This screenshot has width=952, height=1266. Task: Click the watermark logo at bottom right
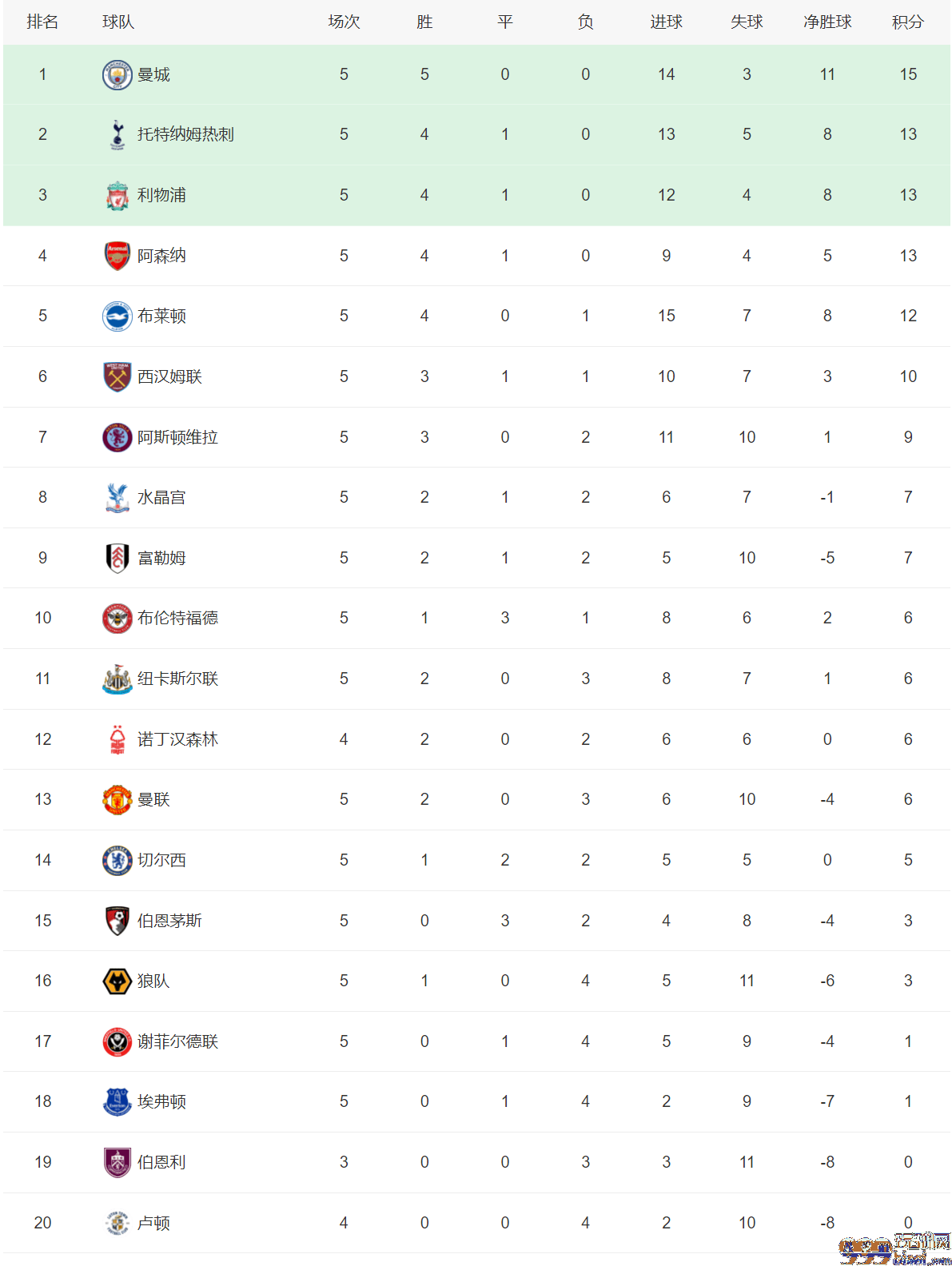point(894,1249)
